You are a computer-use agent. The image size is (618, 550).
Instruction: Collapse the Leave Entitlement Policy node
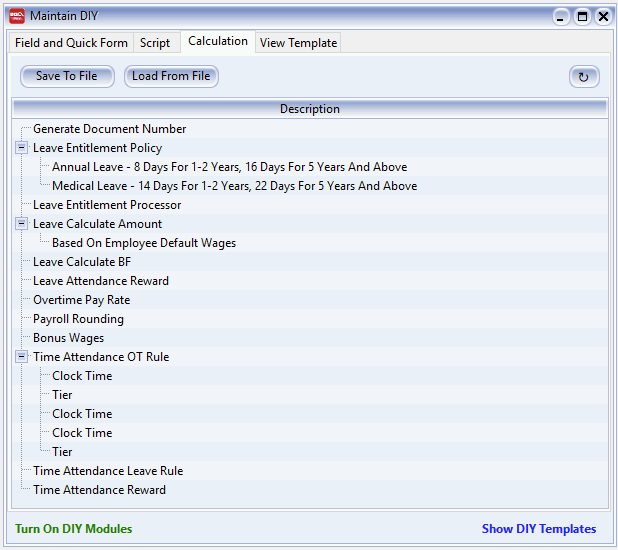(x=22, y=148)
